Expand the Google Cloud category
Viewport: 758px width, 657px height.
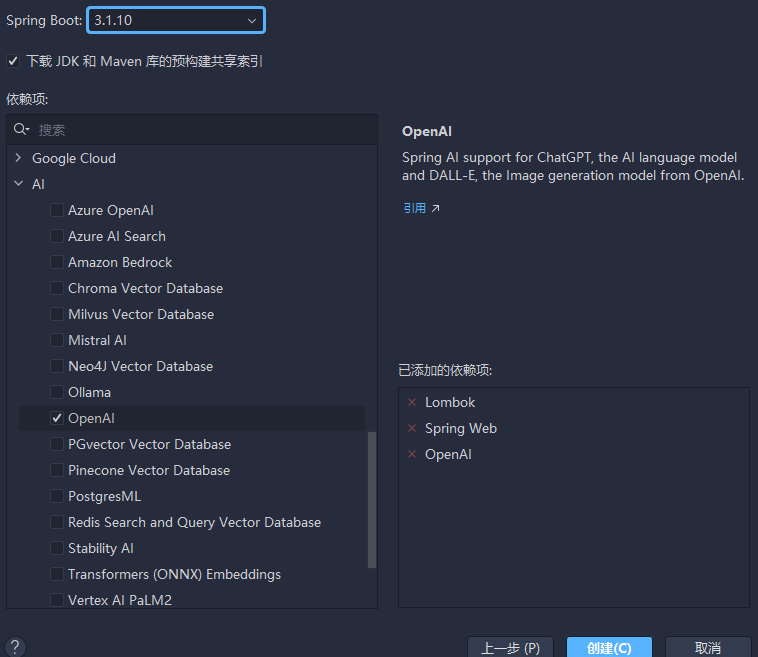point(18,158)
